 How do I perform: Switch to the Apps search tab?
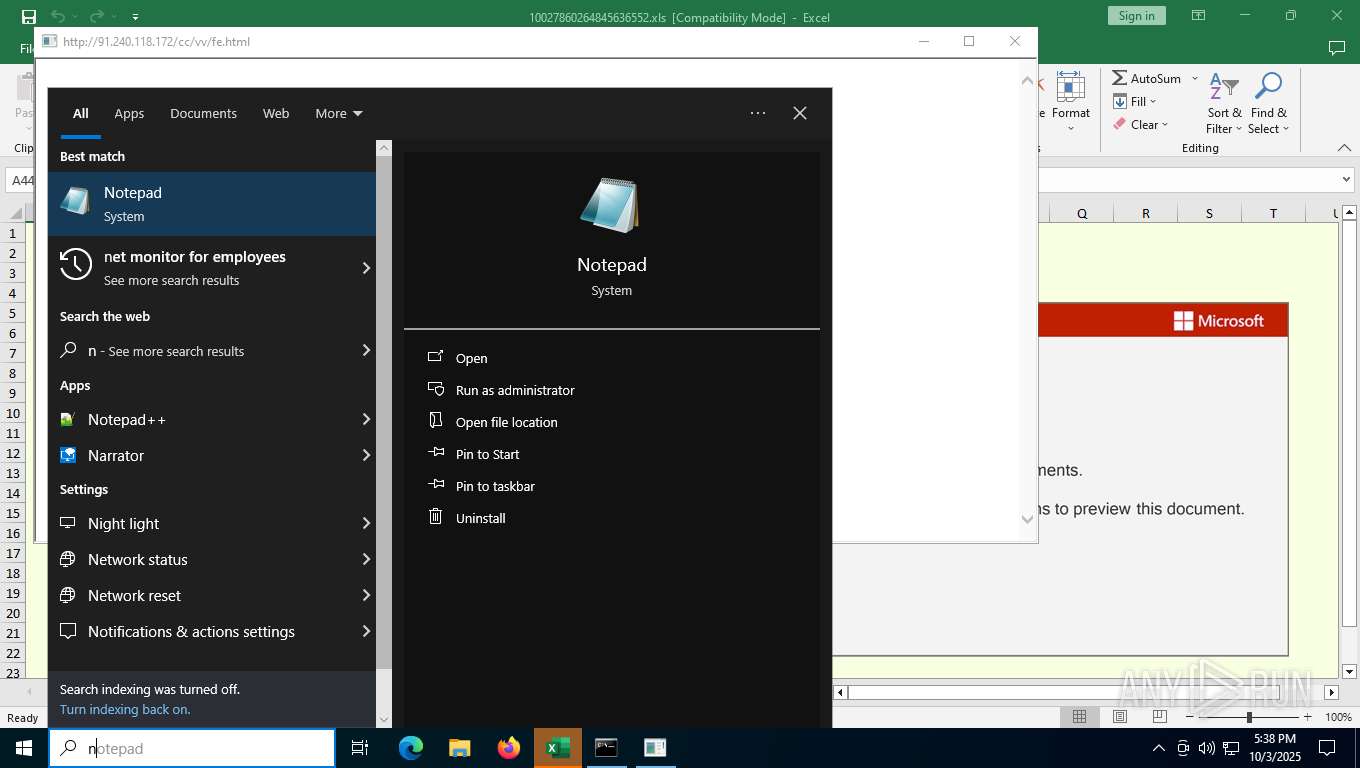click(129, 113)
